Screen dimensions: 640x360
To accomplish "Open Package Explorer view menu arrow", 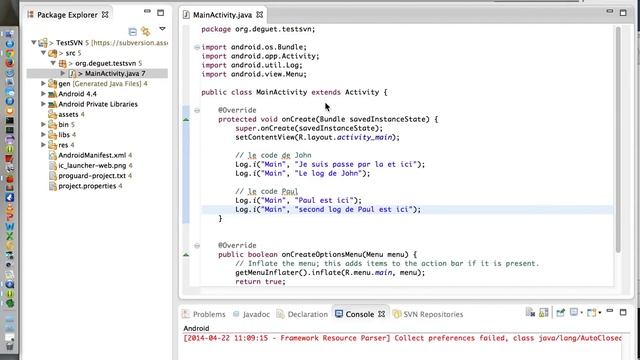I will (x=162, y=29).
